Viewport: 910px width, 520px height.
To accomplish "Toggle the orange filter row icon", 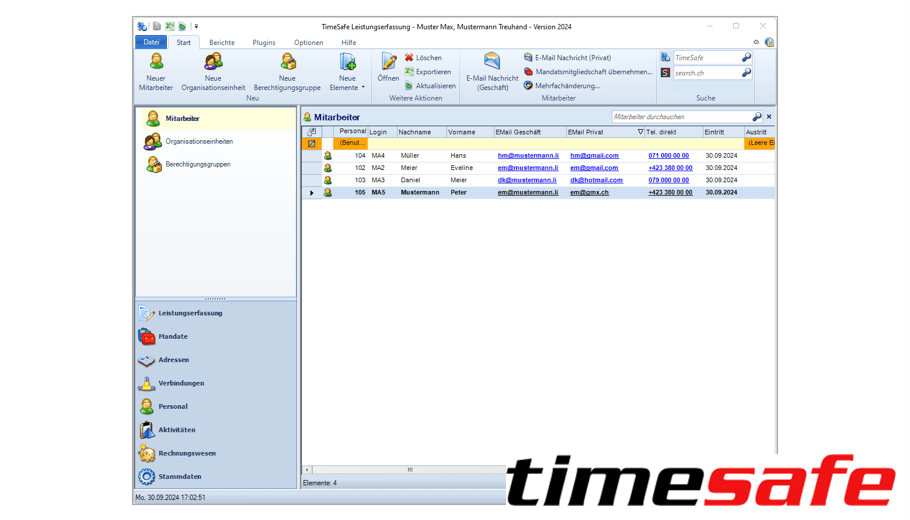I will pos(312,144).
